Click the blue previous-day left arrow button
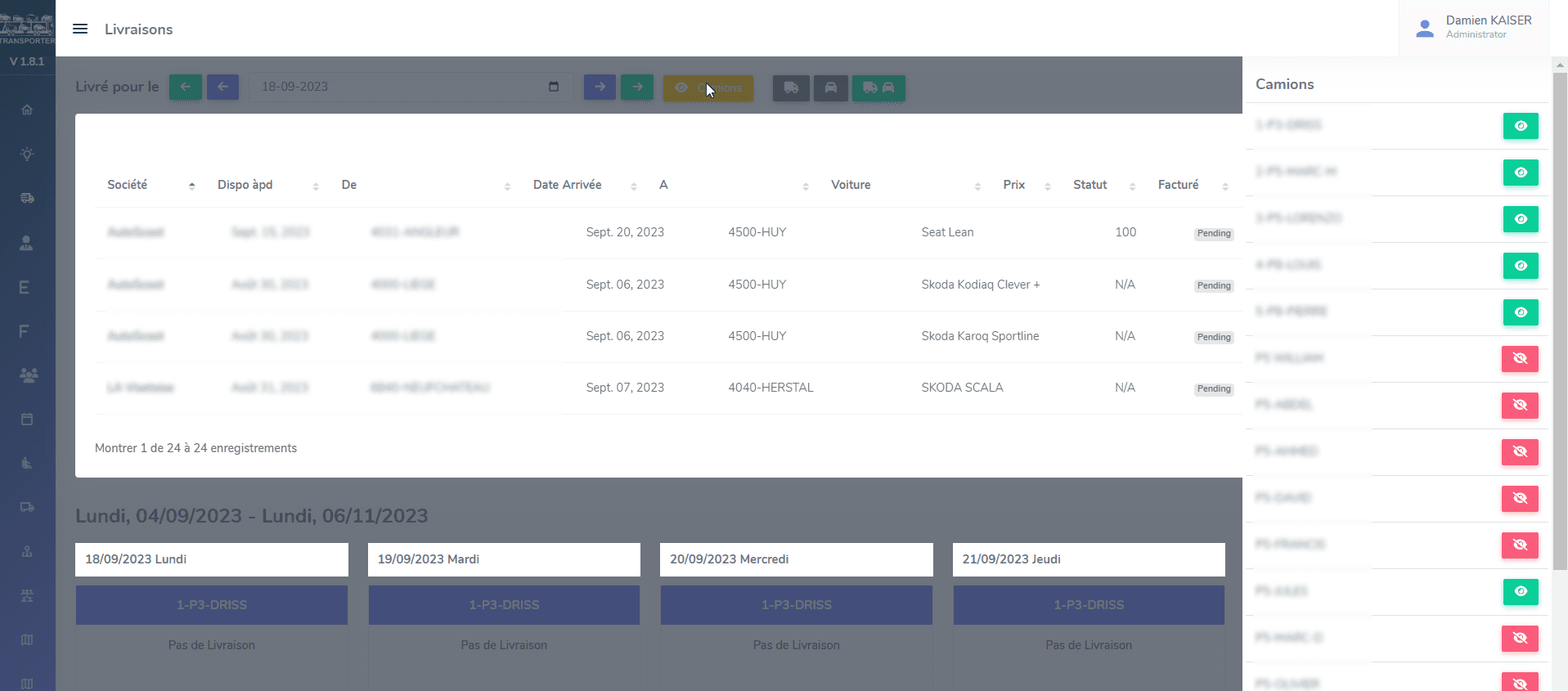1568x691 pixels. [222, 87]
